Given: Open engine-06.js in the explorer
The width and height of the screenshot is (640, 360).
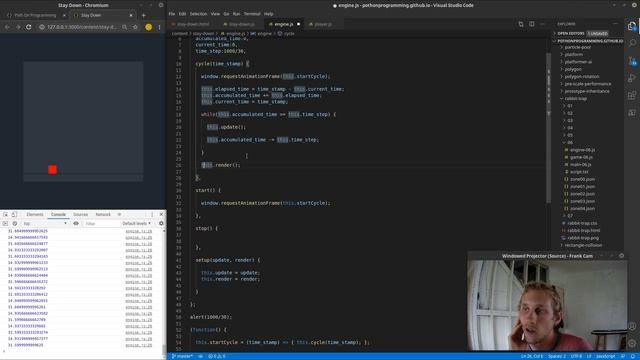Looking at the screenshot, I should pos(582,150).
